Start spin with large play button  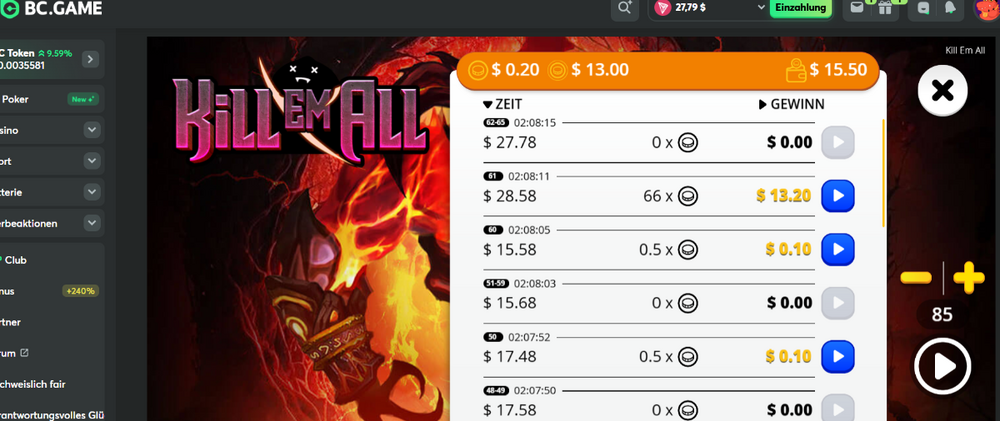coord(942,367)
